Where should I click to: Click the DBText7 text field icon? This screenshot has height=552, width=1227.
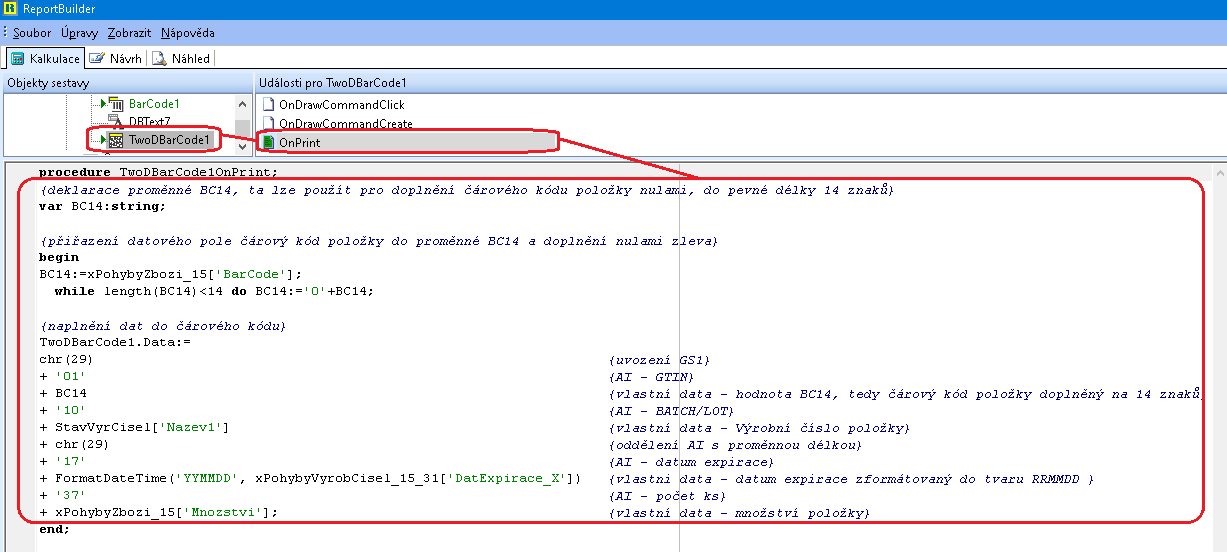(115, 122)
